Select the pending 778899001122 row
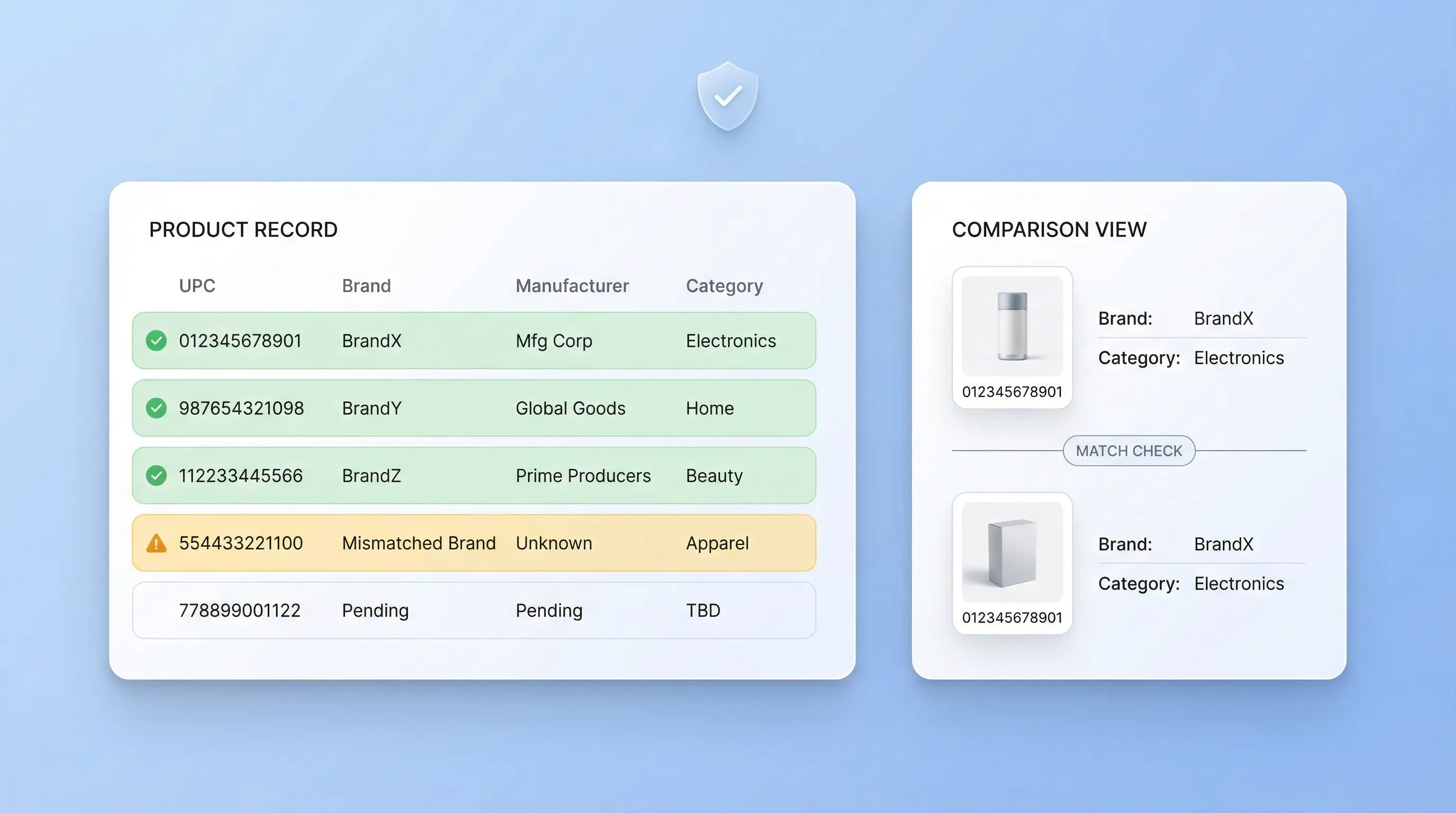Image resolution: width=1456 pixels, height=813 pixels. click(474, 611)
